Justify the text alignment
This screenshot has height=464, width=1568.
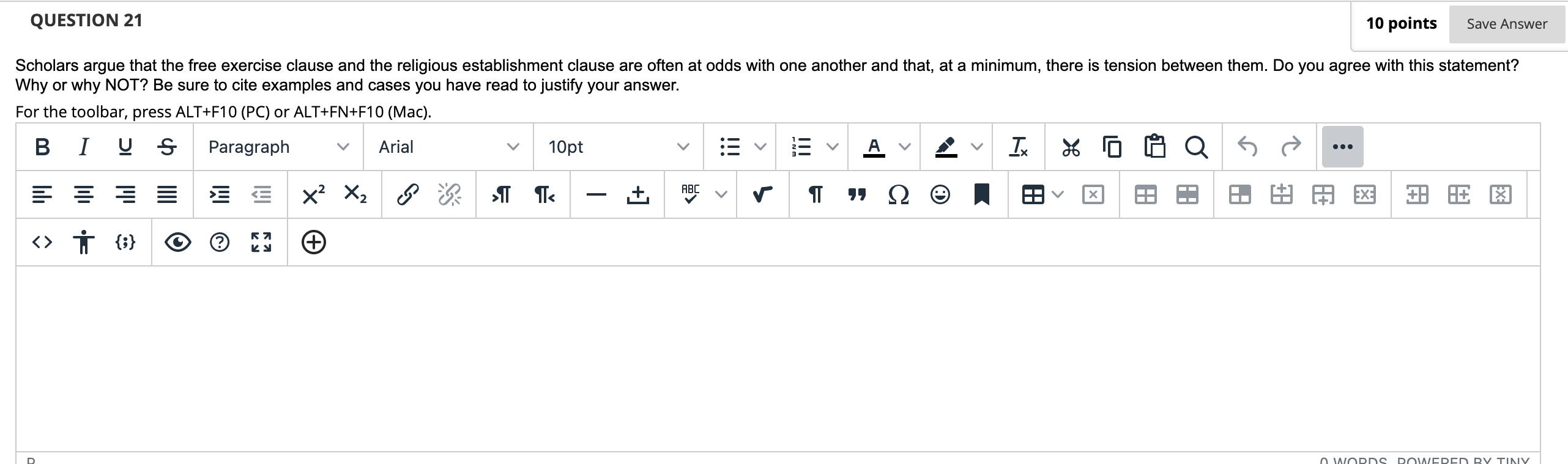(167, 194)
